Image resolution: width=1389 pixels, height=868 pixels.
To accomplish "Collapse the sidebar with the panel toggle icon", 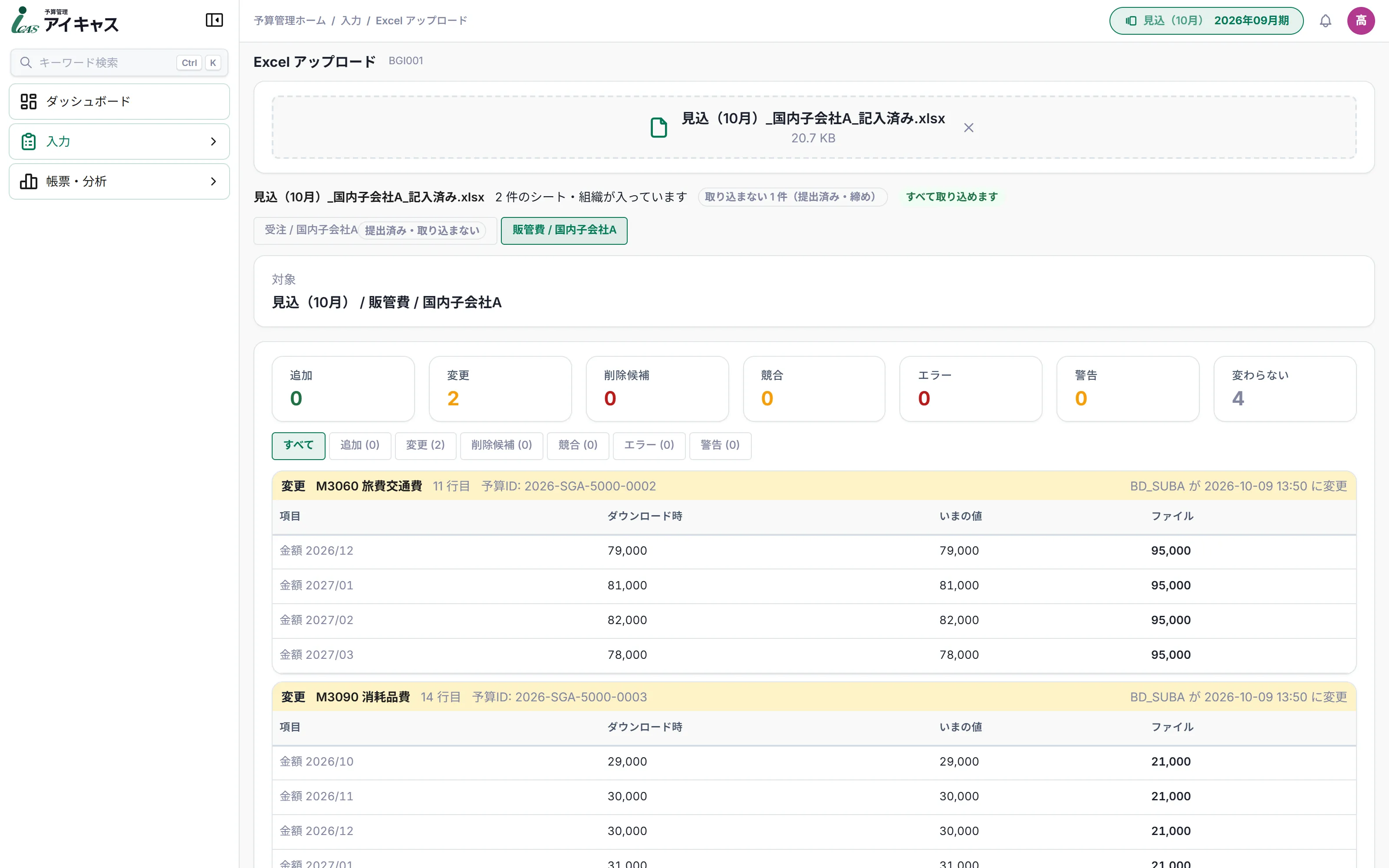I will point(214,21).
